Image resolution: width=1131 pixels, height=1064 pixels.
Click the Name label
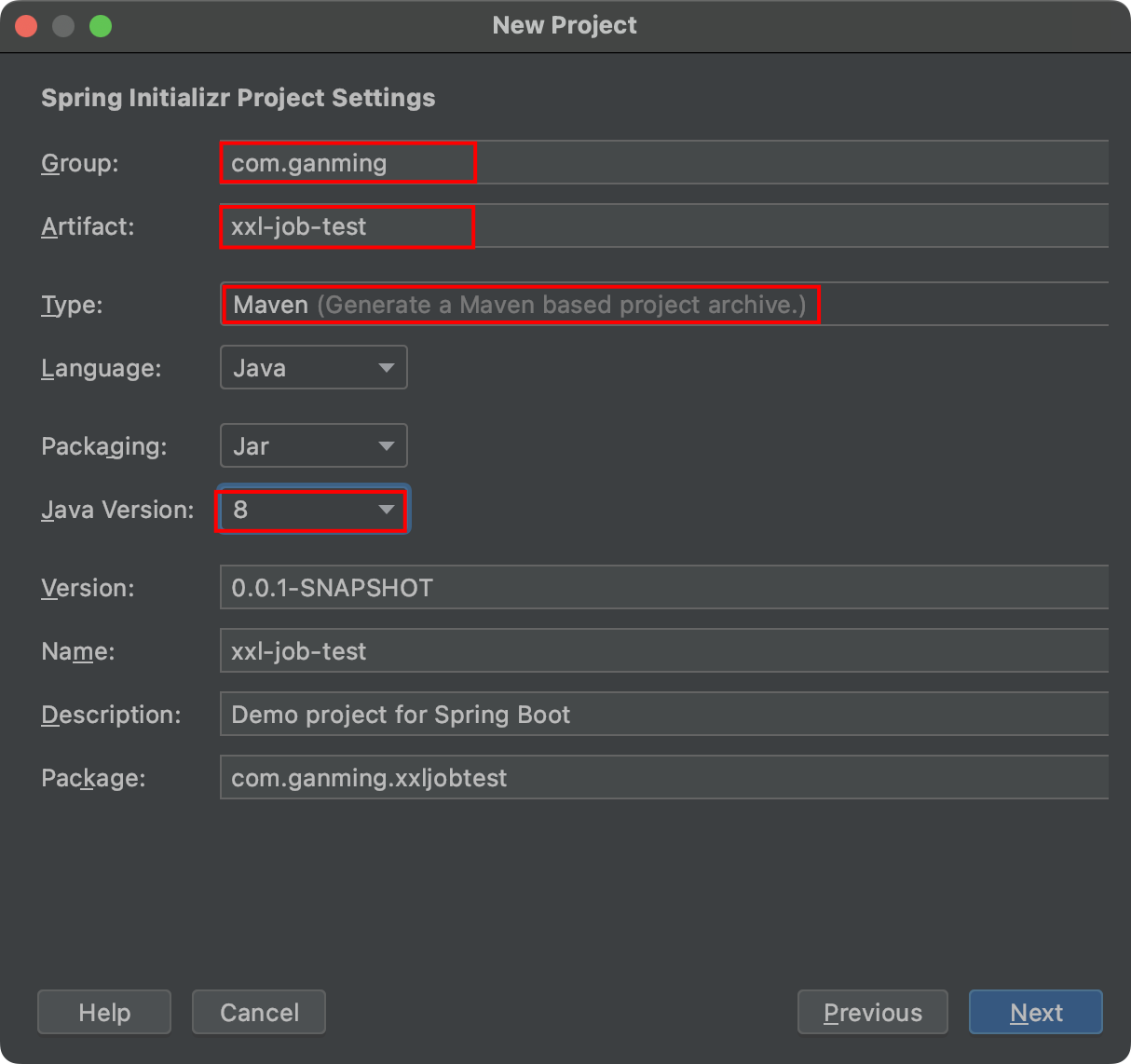[78, 651]
